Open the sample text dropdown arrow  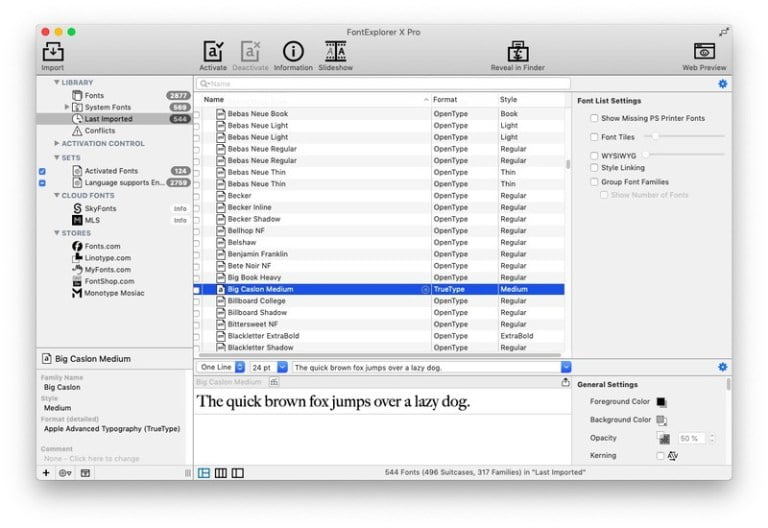pyautogui.click(x=566, y=367)
